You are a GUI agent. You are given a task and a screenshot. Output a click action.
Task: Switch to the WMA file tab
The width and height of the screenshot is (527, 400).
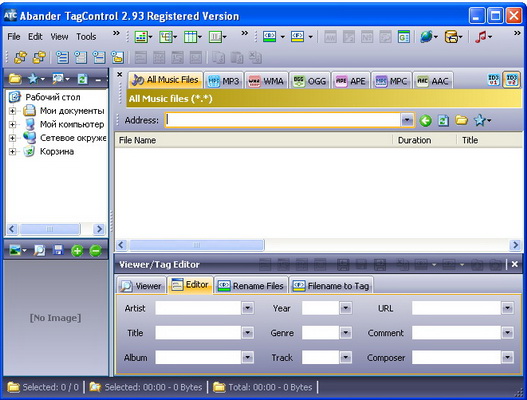[266, 81]
